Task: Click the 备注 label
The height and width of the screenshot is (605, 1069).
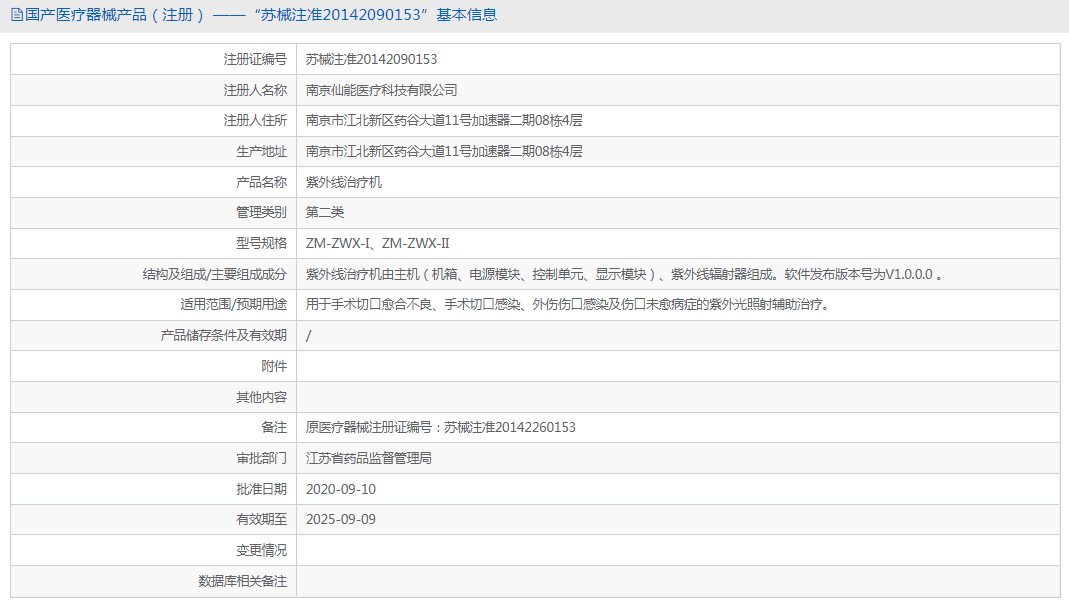Action: click(x=274, y=427)
